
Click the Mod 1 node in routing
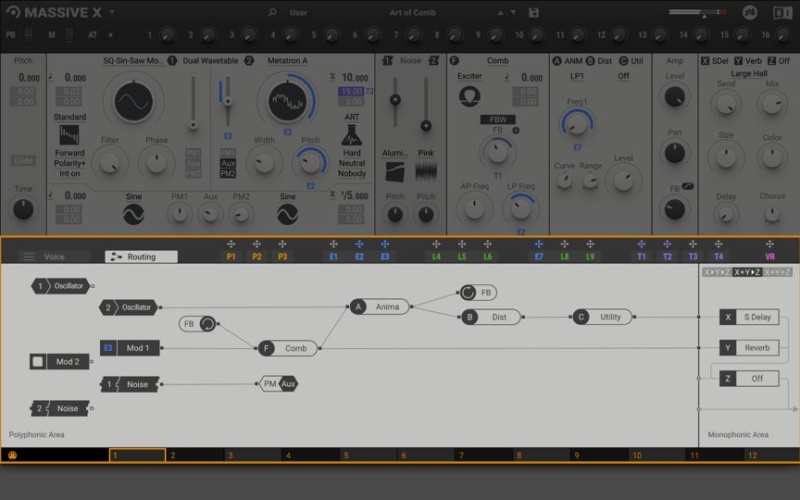click(130, 348)
